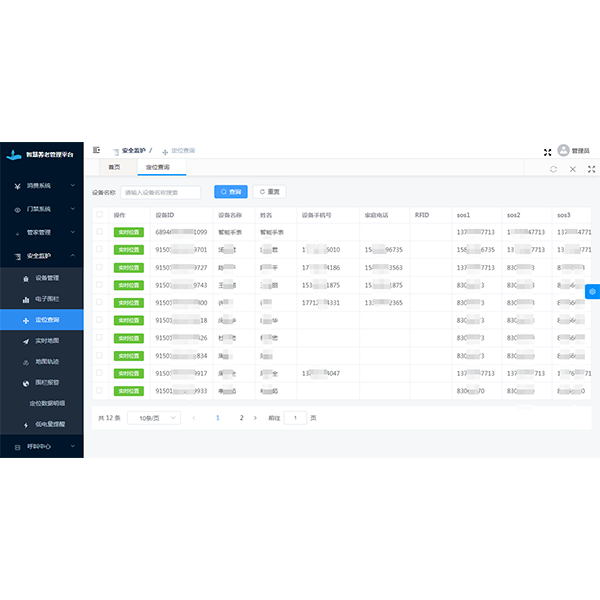
Task: Click the 设备名称 search input field
Action: click(161, 192)
